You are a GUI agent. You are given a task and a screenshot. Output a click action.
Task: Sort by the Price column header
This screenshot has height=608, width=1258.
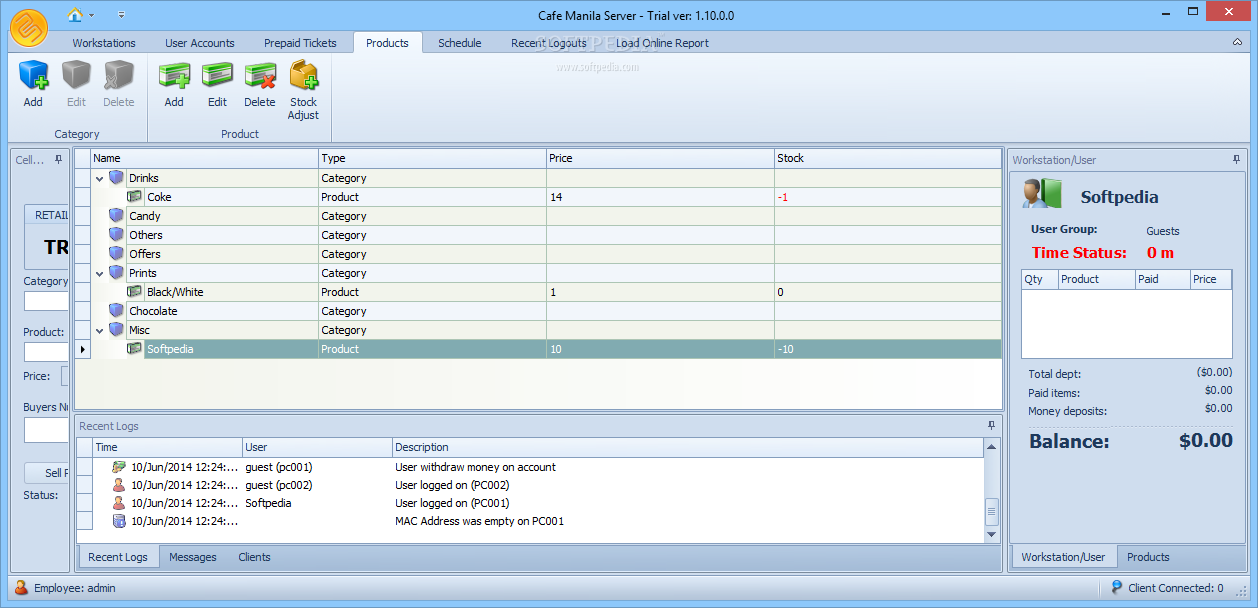coord(660,158)
